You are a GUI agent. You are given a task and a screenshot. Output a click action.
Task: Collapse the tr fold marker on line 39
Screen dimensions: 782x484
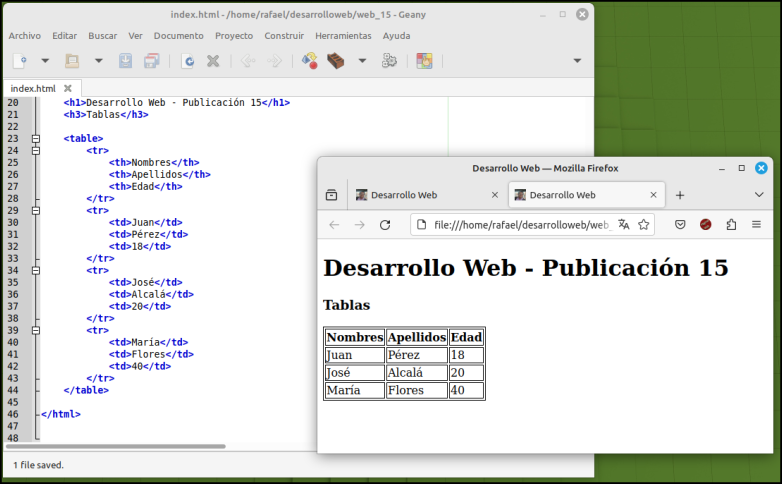pyautogui.click(x=36, y=330)
